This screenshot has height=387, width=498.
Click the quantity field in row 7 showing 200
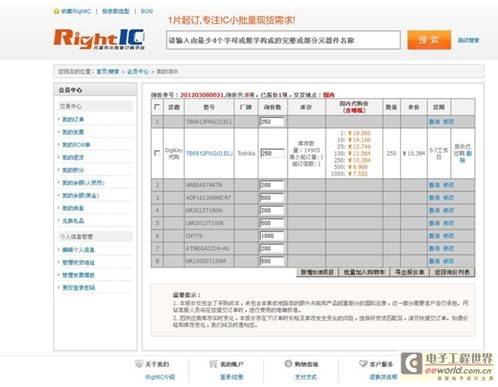coord(272,248)
